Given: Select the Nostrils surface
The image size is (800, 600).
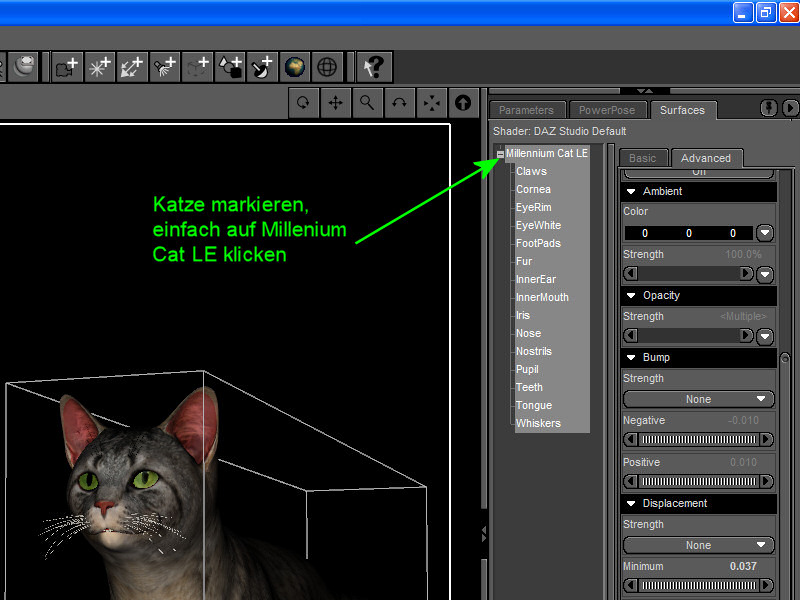Looking at the screenshot, I should [x=534, y=351].
